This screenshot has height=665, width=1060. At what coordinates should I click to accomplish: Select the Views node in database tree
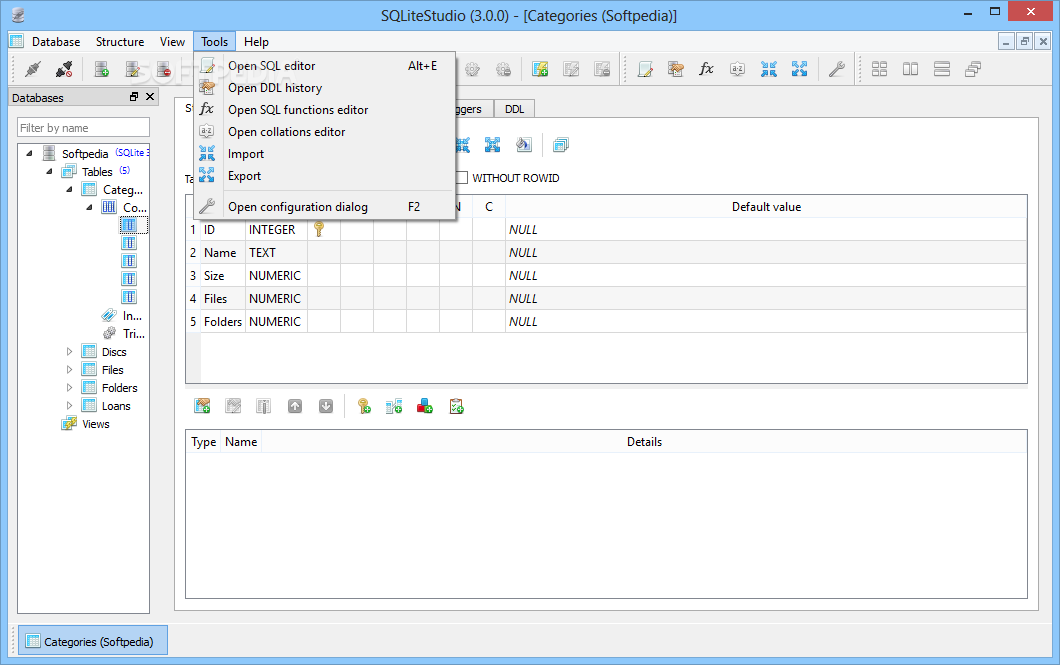(x=95, y=424)
